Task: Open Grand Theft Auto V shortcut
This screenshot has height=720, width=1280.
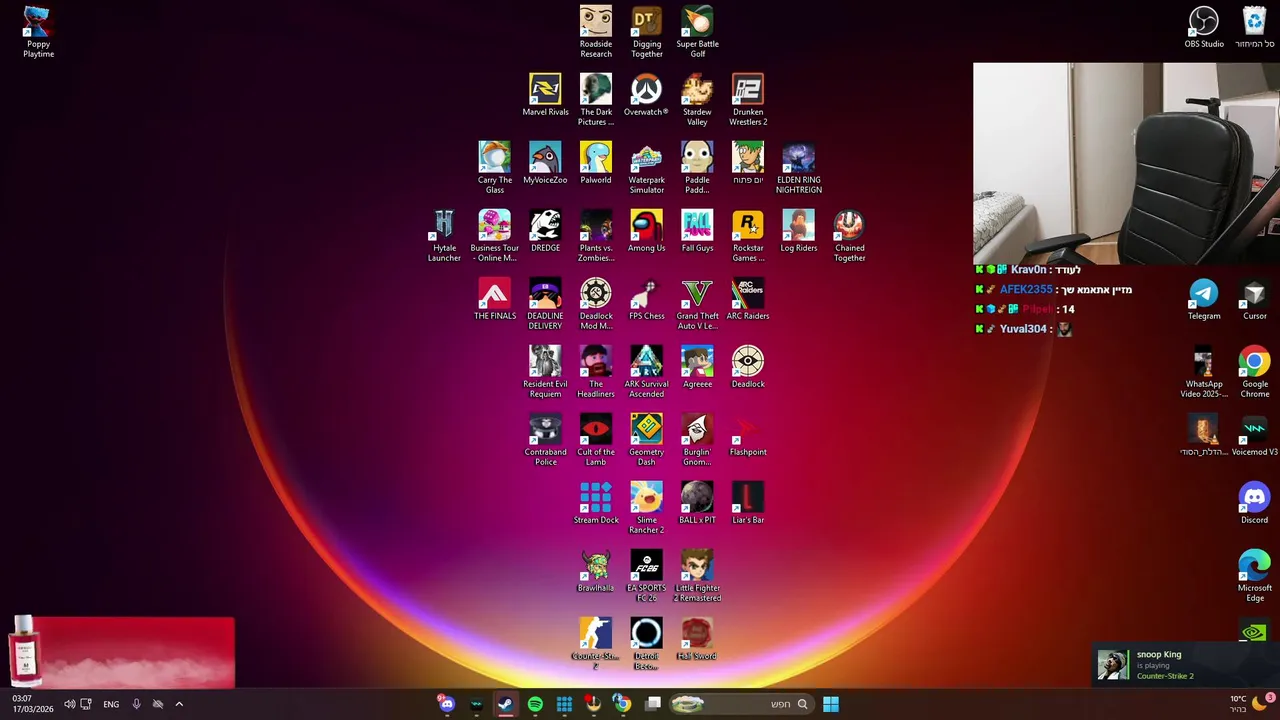Action: [697, 304]
